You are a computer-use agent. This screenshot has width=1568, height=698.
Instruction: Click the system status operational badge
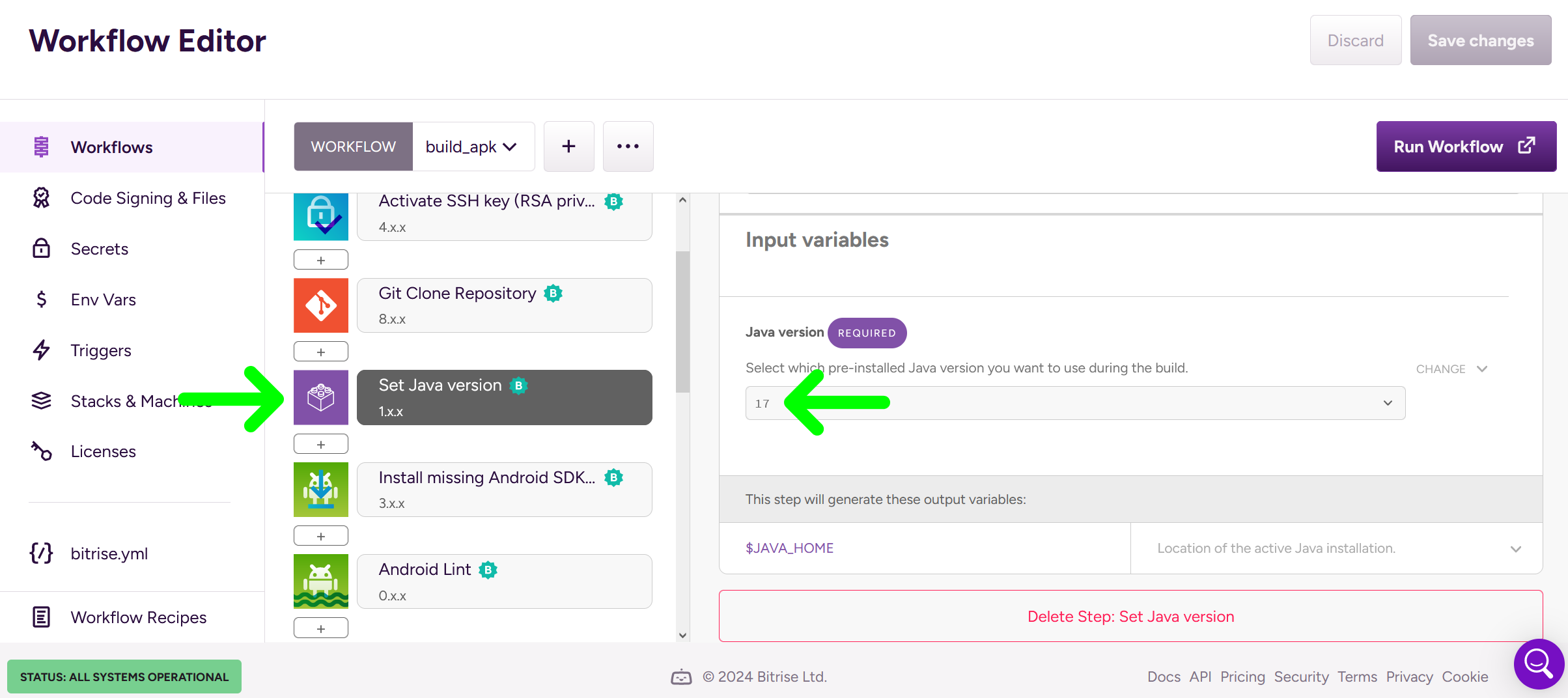coord(124,677)
